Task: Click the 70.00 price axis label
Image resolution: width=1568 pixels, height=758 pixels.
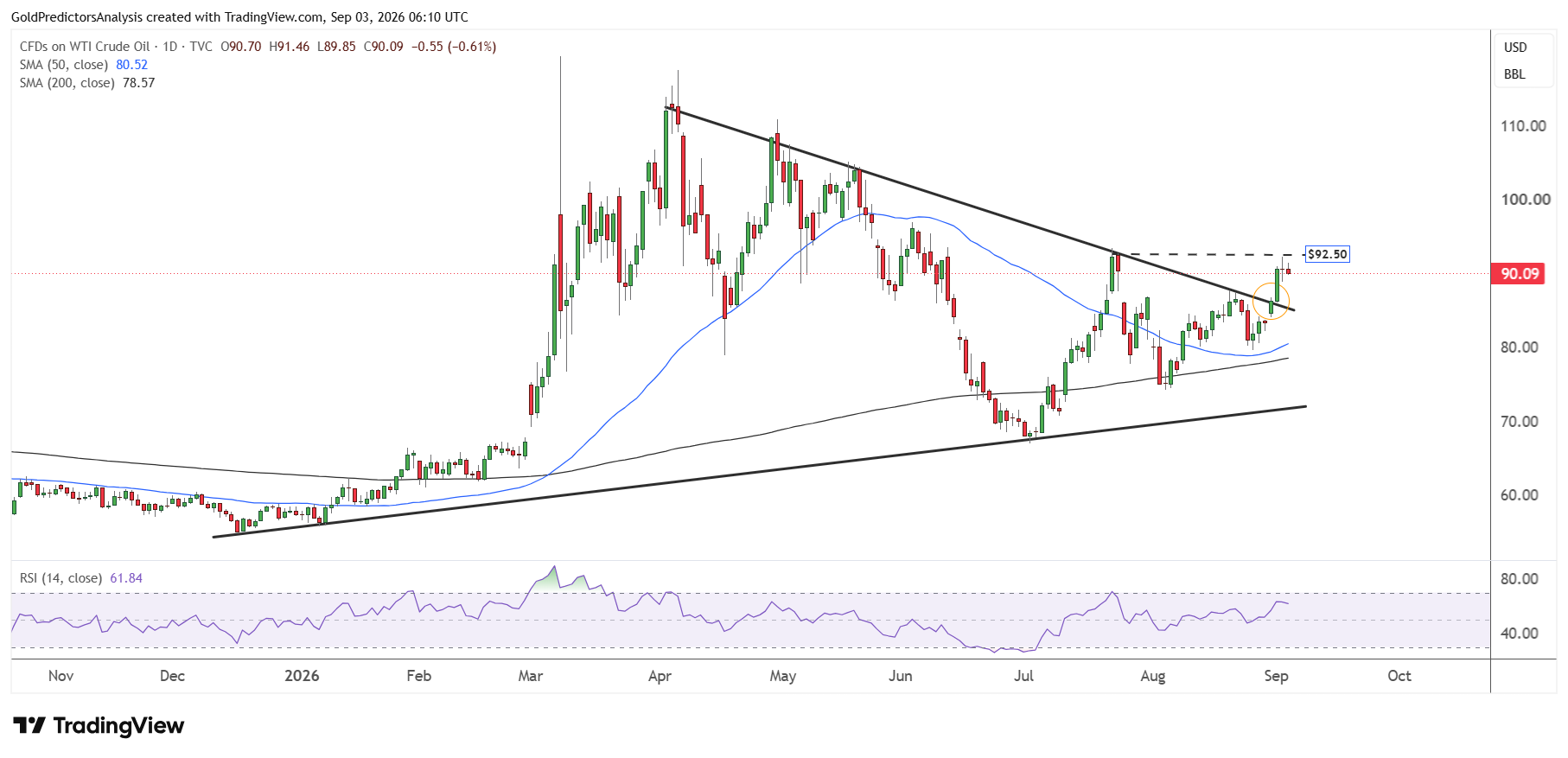Action: click(x=1520, y=422)
